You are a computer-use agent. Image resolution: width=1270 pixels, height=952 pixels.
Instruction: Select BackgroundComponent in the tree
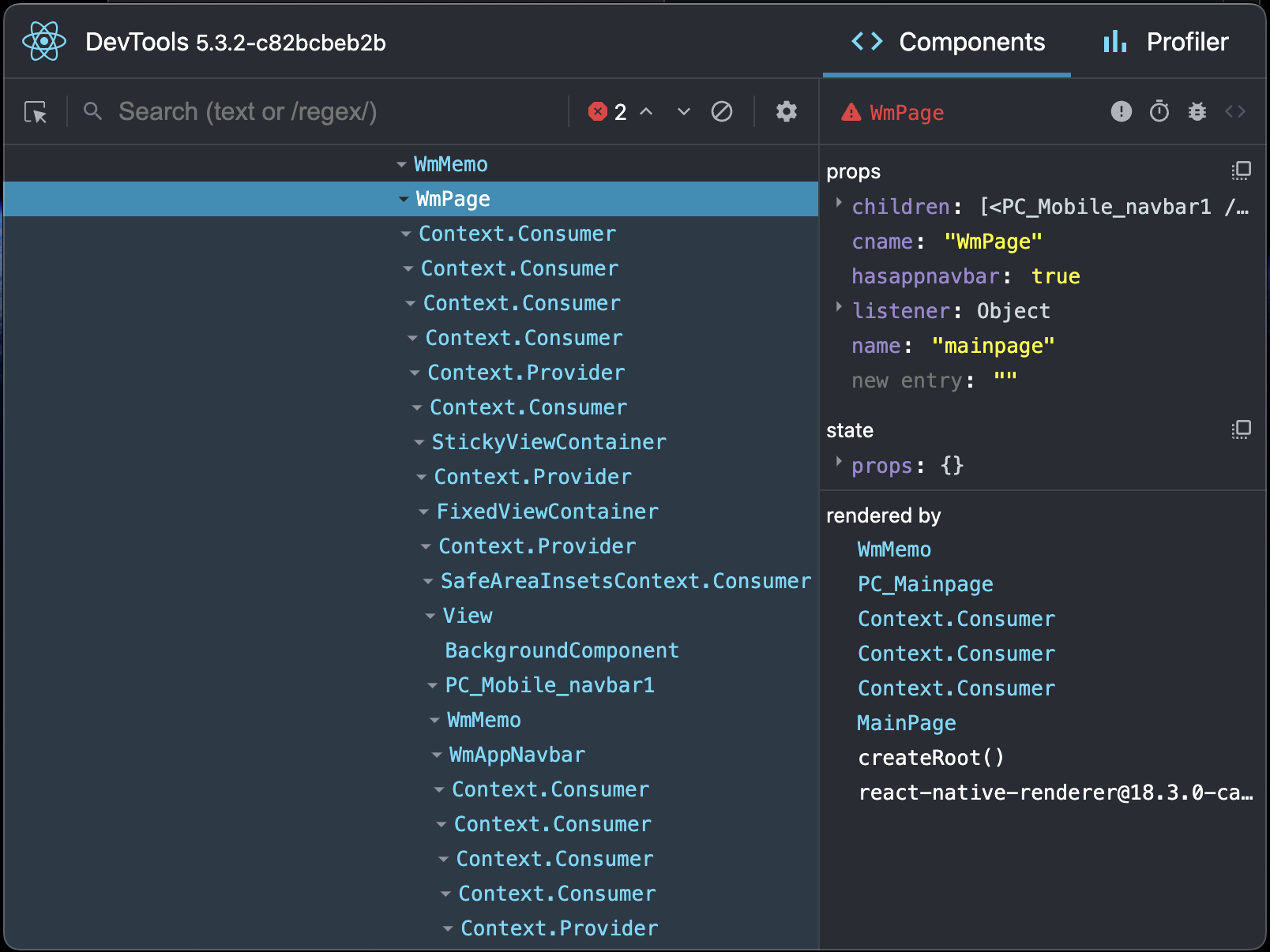tap(562, 650)
